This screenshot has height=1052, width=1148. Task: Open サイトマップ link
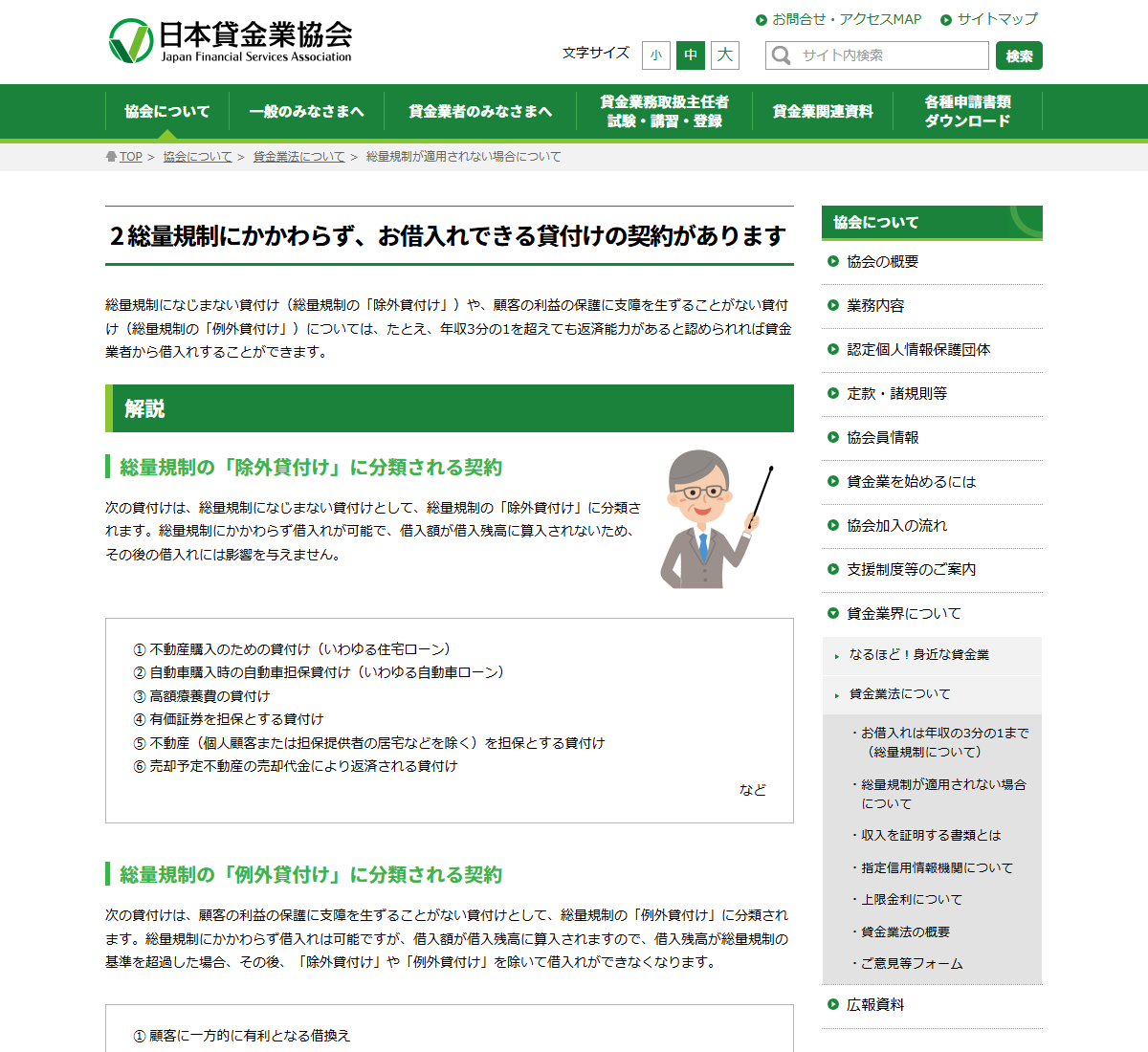pyautogui.click(x=989, y=19)
